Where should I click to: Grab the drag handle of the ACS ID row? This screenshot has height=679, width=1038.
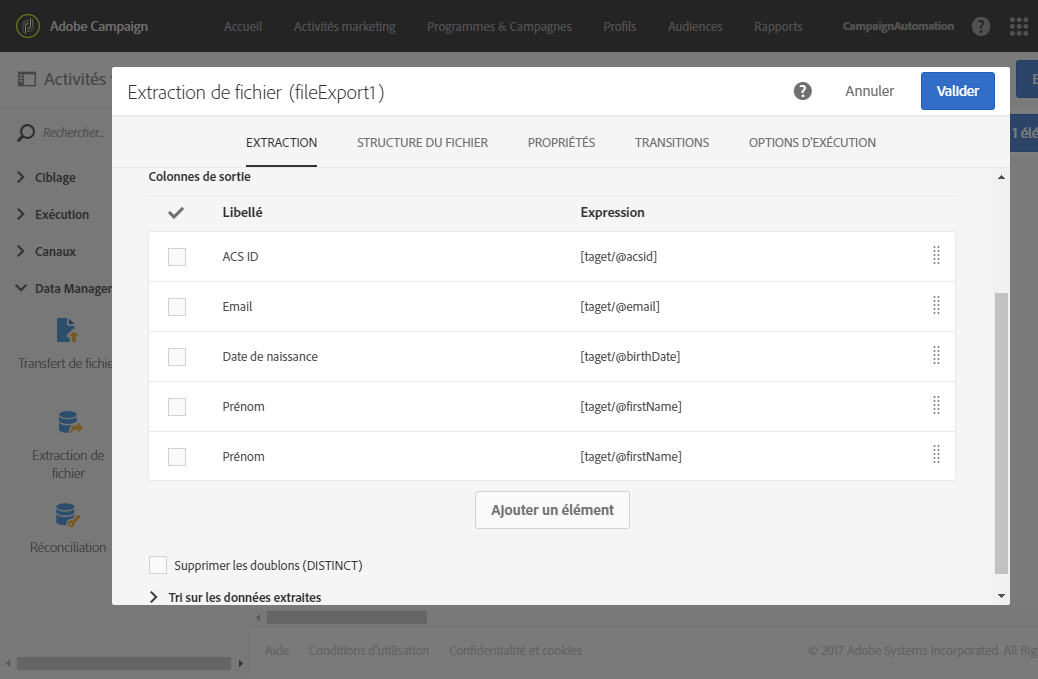936,256
